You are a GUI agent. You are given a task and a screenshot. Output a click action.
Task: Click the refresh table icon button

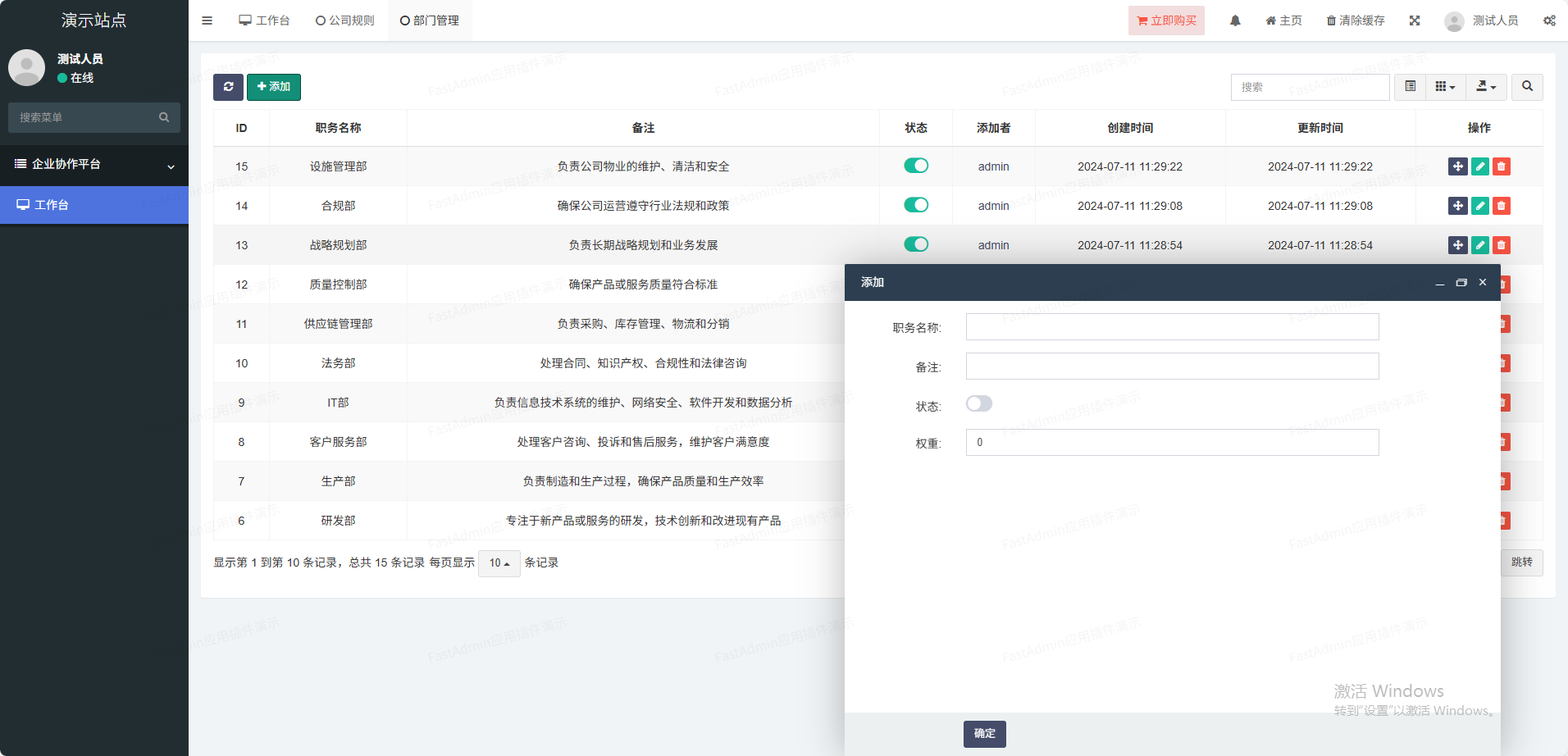pyautogui.click(x=228, y=87)
